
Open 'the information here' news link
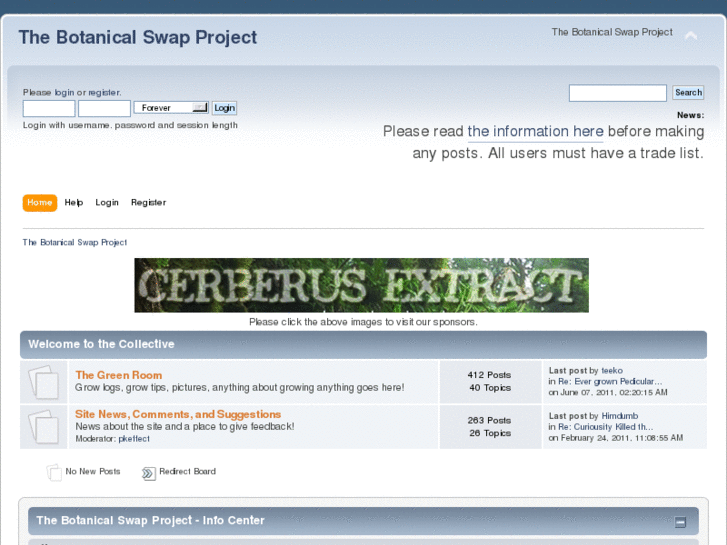(536, 132)
